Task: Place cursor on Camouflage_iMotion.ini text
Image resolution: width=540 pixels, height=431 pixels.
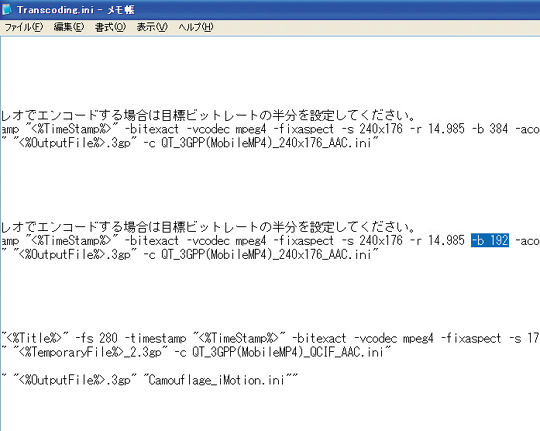Action: (x=217, y=380)
